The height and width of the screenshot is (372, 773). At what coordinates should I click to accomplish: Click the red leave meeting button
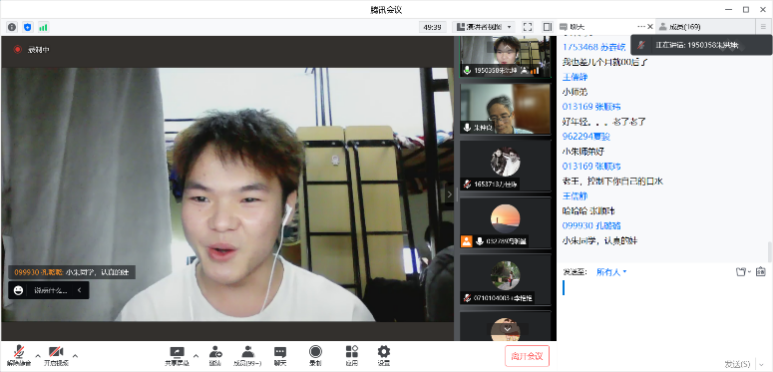tap(527, 356)
